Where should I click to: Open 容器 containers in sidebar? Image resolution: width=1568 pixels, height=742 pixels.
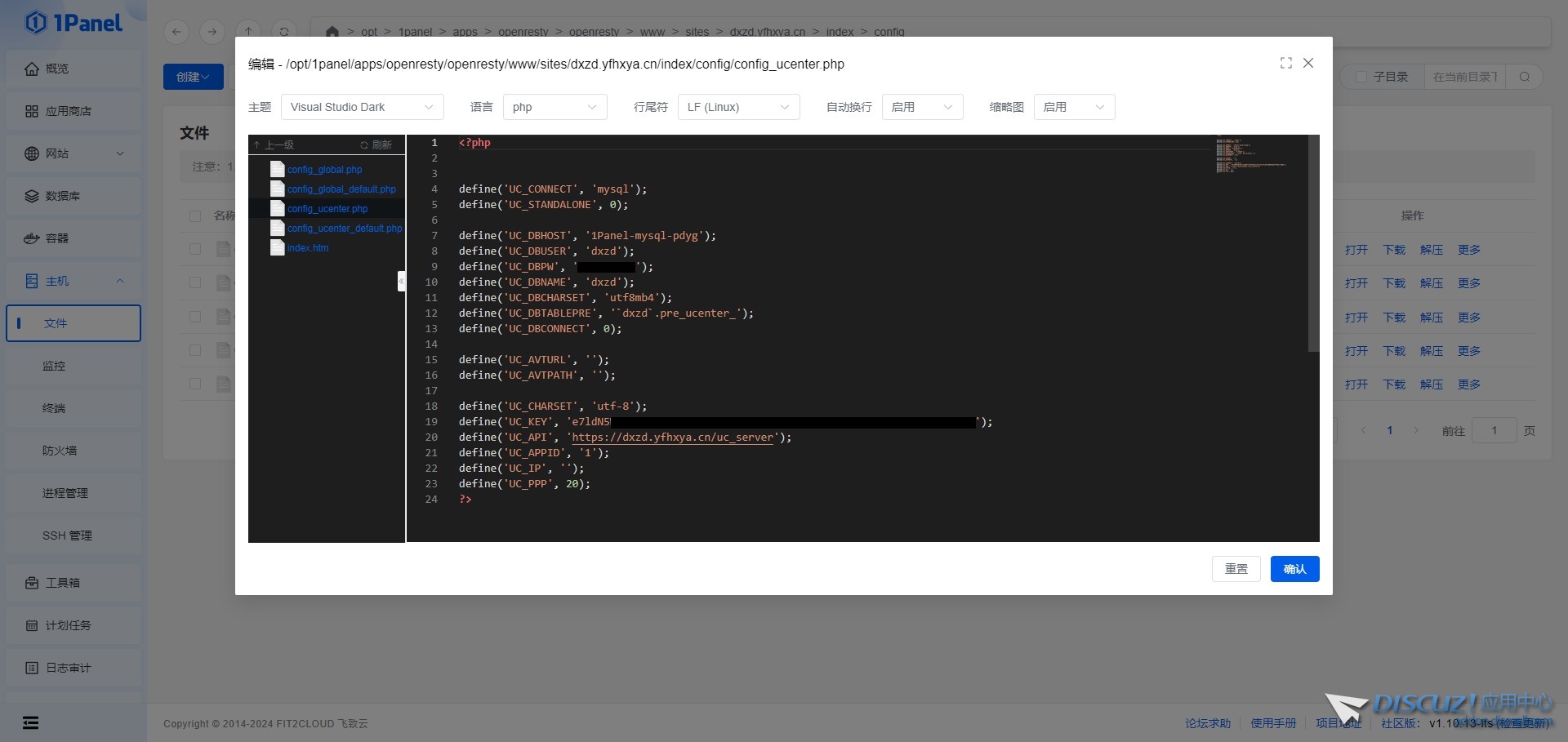pyautogui.click(x=73, y=238)
